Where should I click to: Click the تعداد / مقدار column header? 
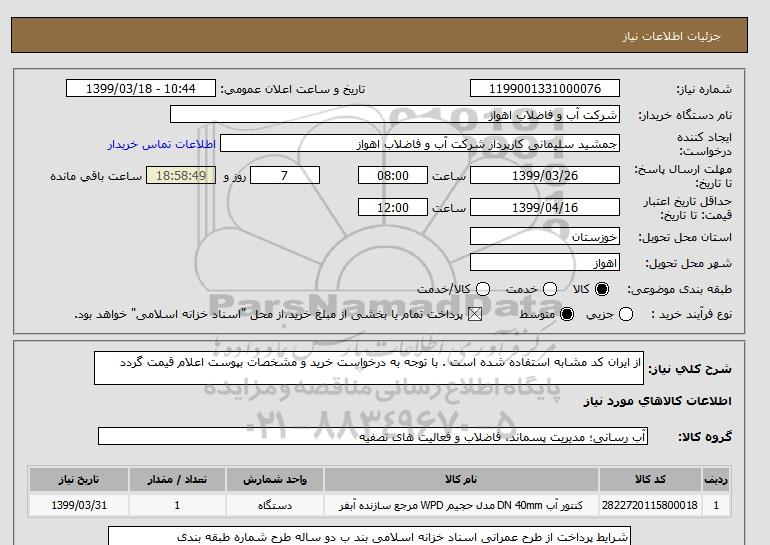click(x=177, y=479)
